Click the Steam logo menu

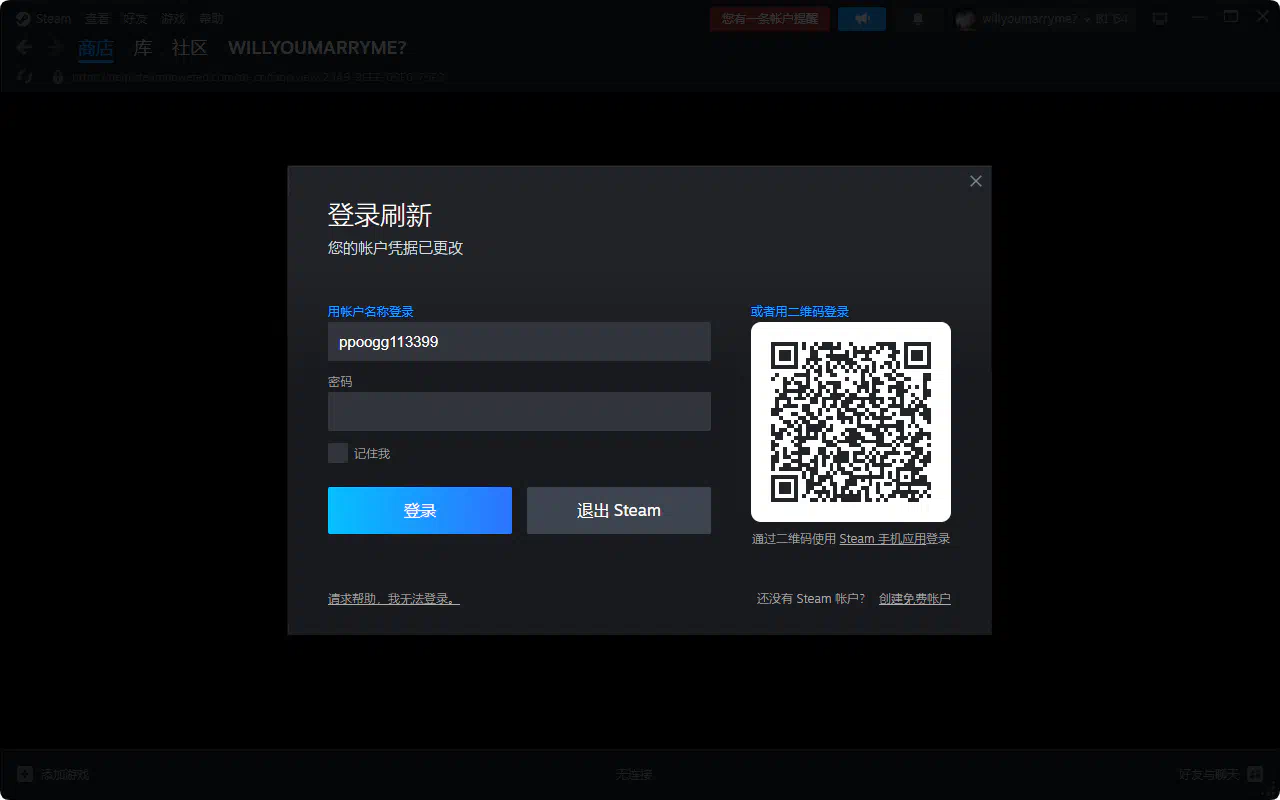point(43,18)
